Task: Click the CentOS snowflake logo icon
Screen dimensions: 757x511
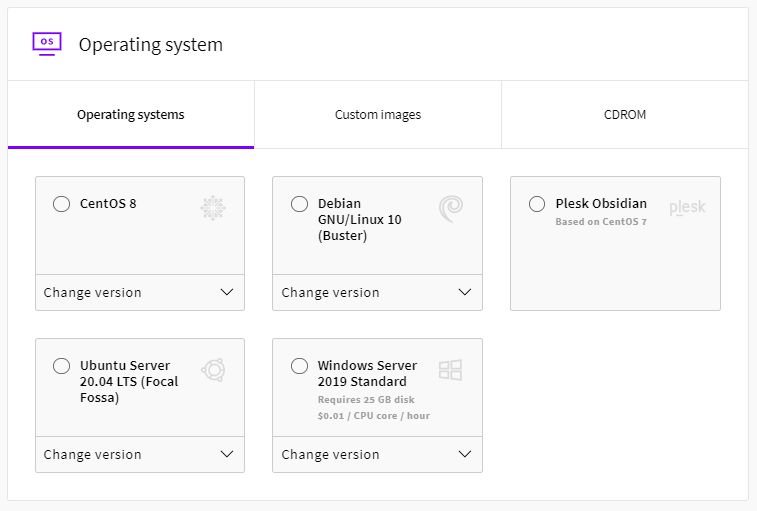Action: click(x=212, y=208)
